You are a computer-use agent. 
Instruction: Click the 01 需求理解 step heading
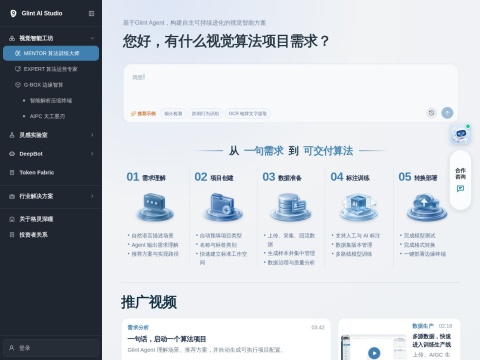click(x=146, y=177)
